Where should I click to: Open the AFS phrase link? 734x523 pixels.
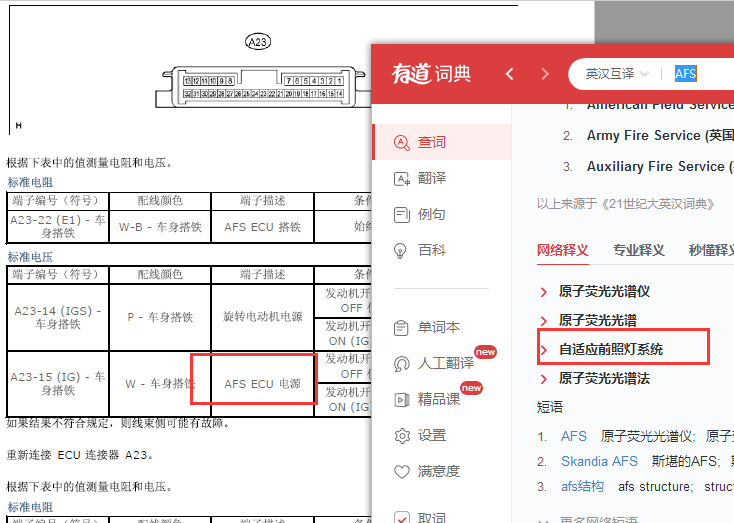pos(573,436)
